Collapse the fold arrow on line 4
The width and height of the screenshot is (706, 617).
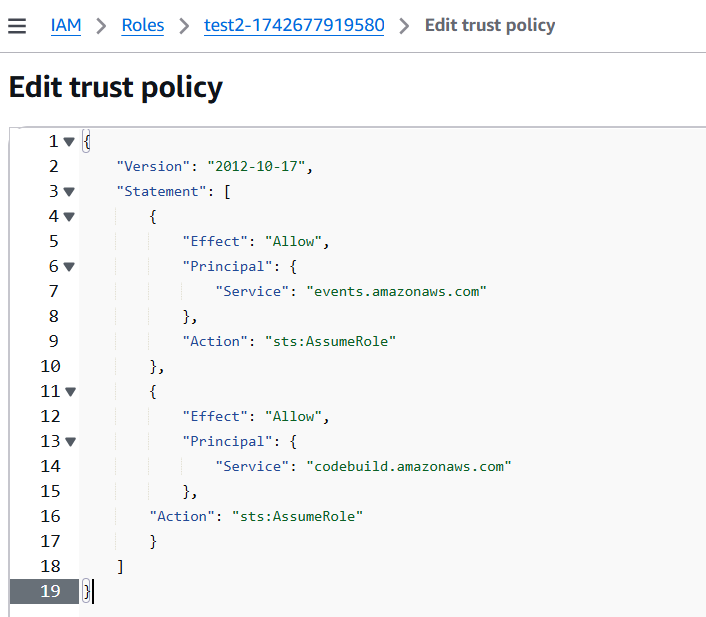(69, 217)
